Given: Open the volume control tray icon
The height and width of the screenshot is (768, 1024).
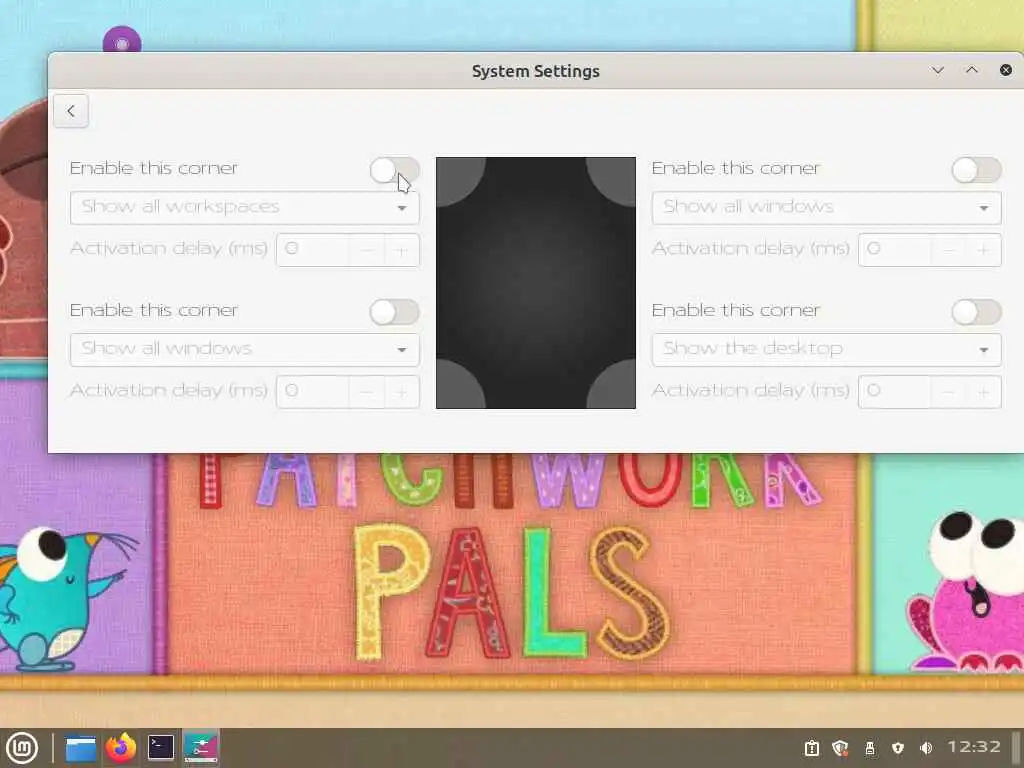Looking at the screenshot, I should click(926, 748).
